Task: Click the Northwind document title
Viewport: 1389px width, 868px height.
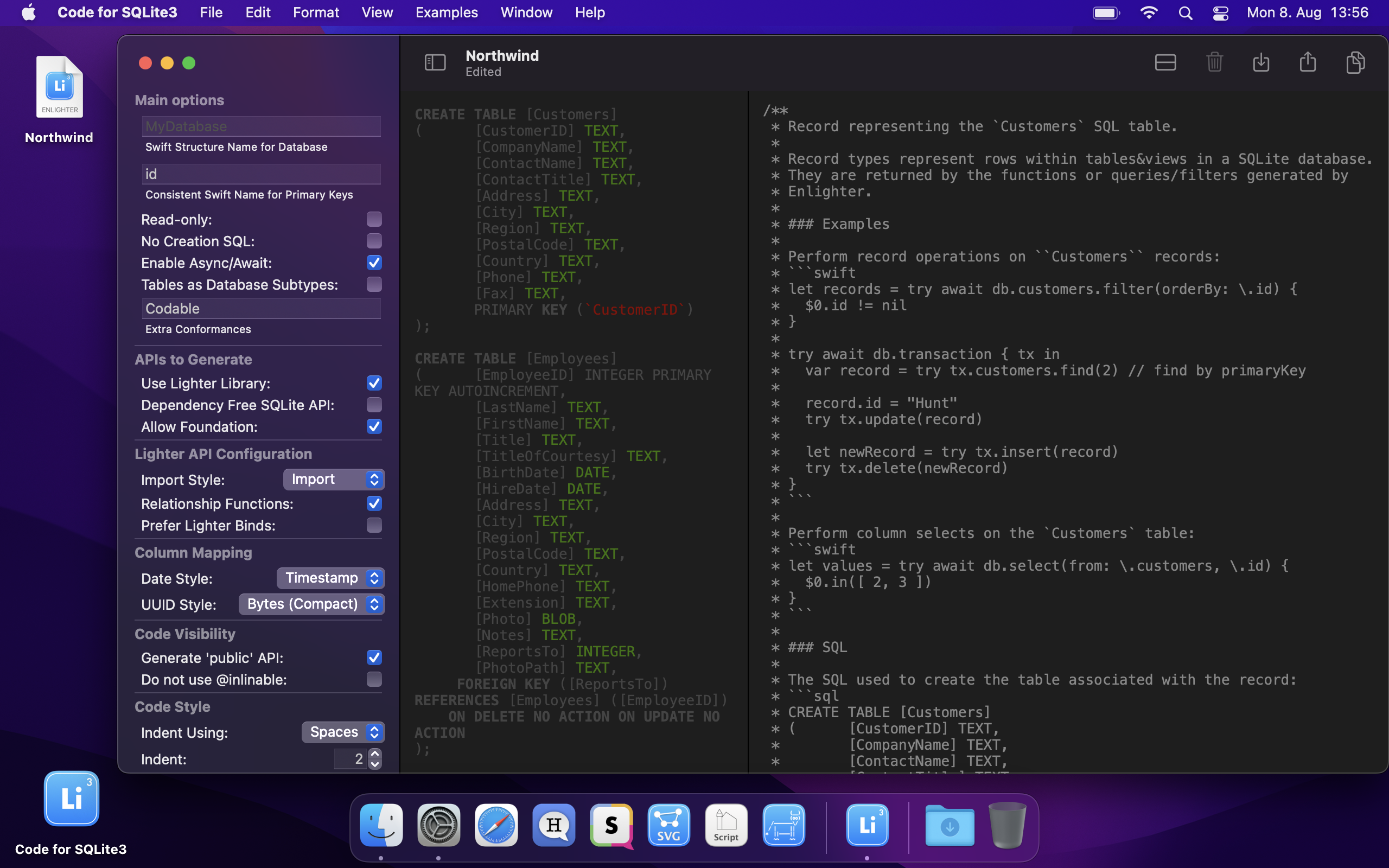Action: (502, 56)
